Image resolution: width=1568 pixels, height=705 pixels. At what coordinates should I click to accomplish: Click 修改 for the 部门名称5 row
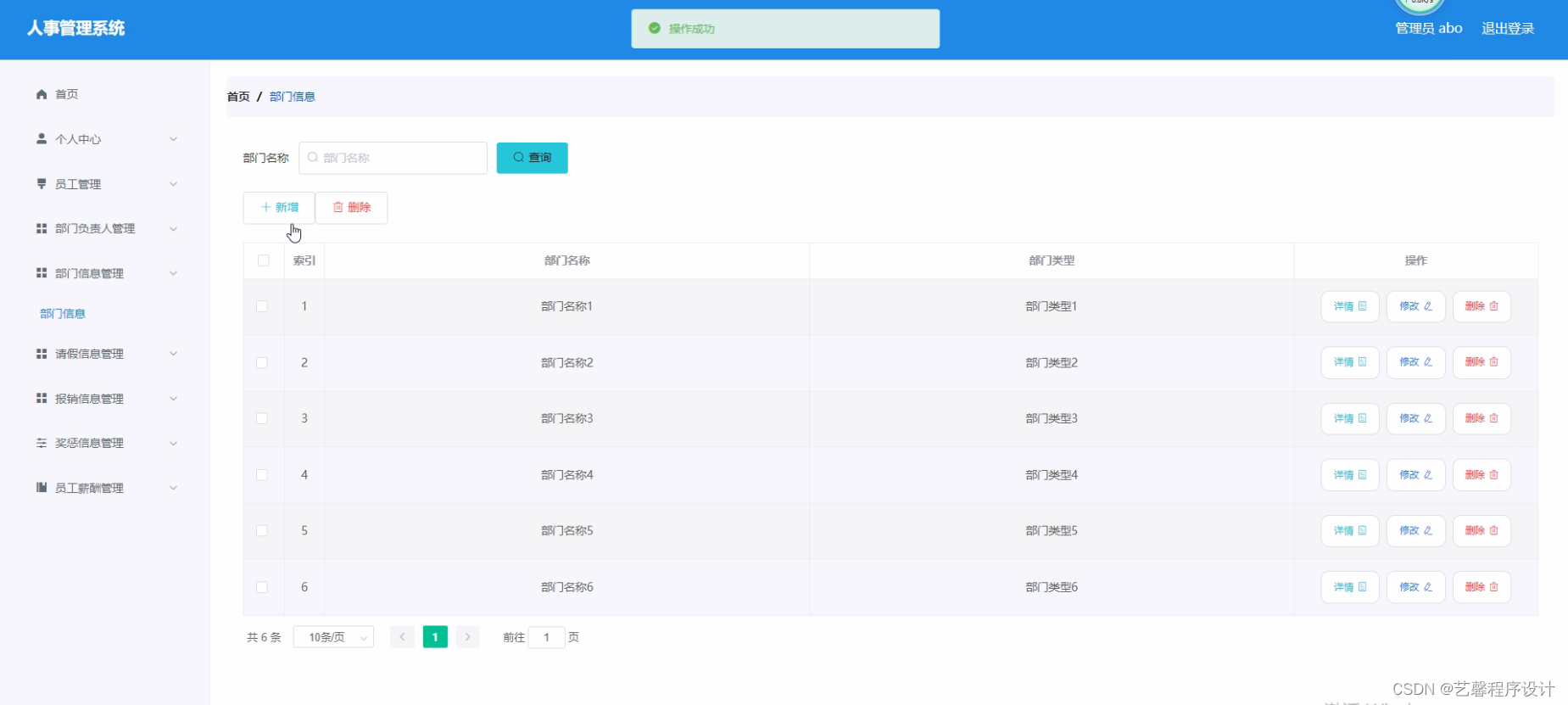coord(1416,531)
